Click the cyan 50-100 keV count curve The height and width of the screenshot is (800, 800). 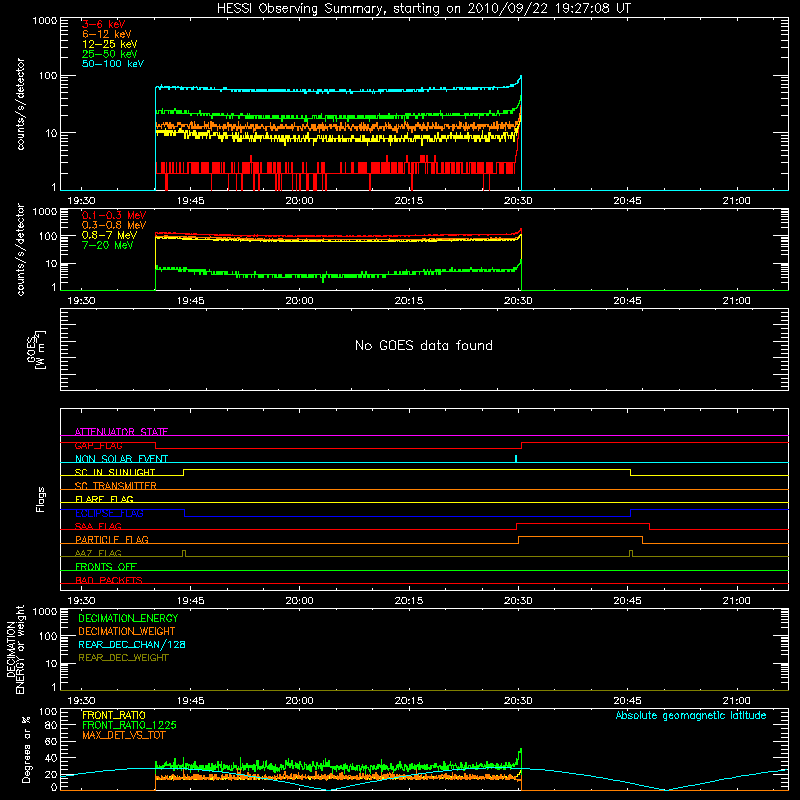338,90
